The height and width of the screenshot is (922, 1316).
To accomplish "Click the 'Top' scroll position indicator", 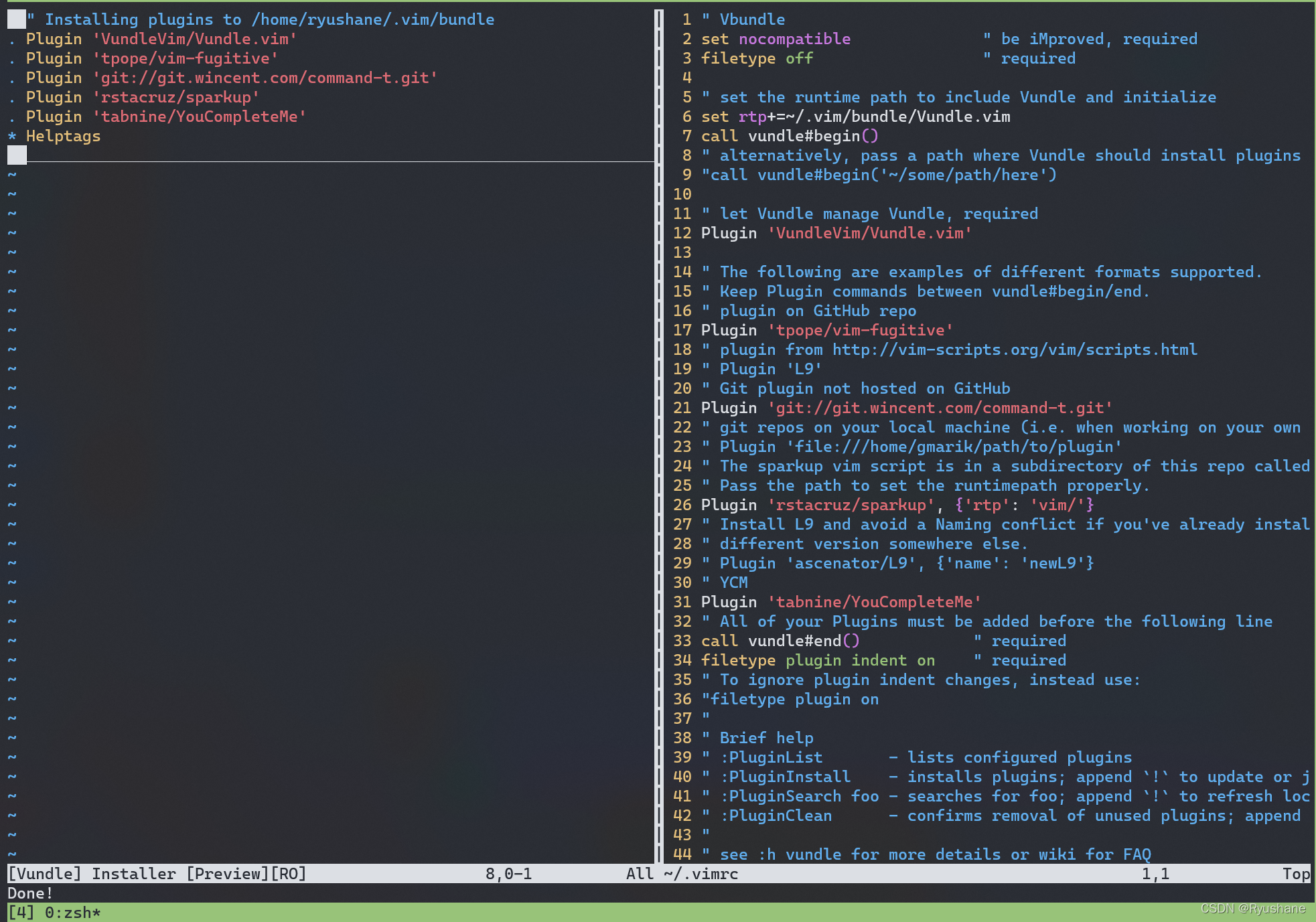I will (1296, 874).
